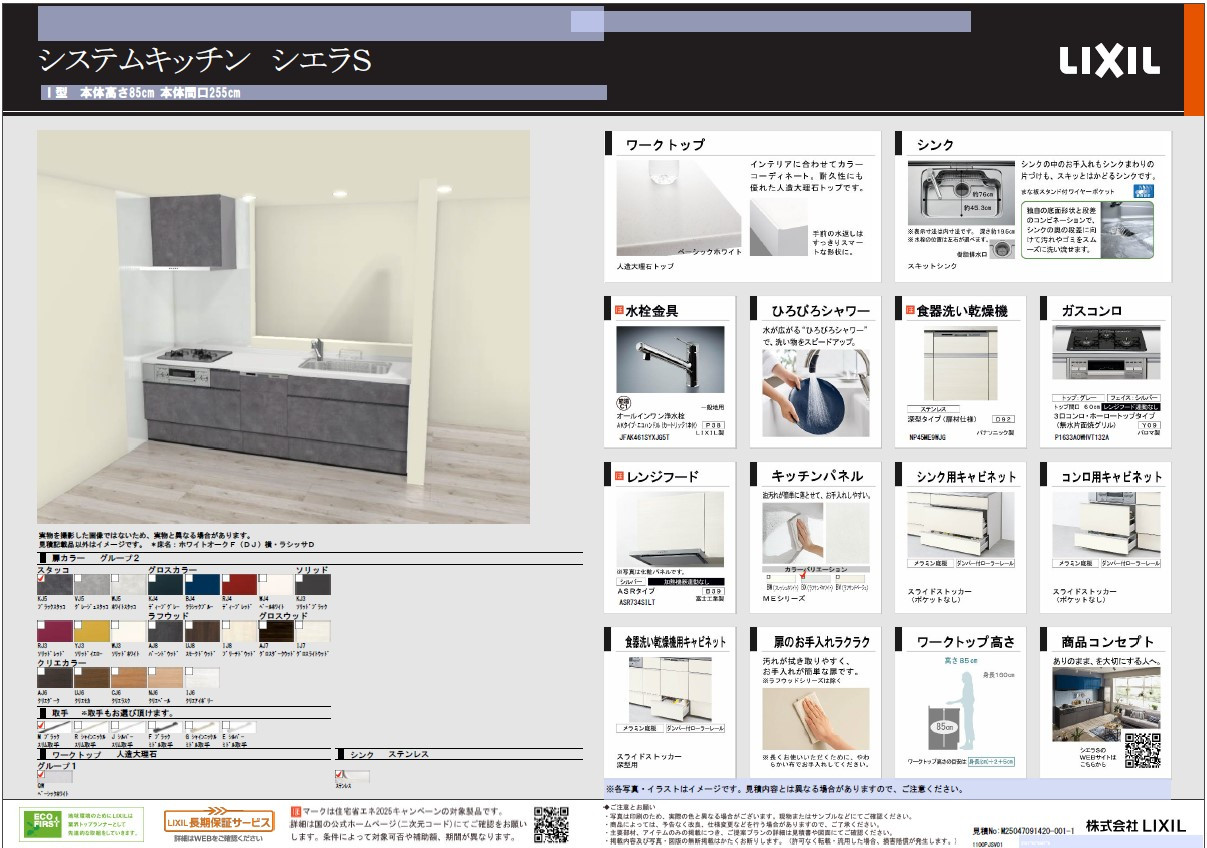Click the orange mark beside 食器洗い乾燥機 heading
The image size is (1207, 848).
(x=909, y=311)
